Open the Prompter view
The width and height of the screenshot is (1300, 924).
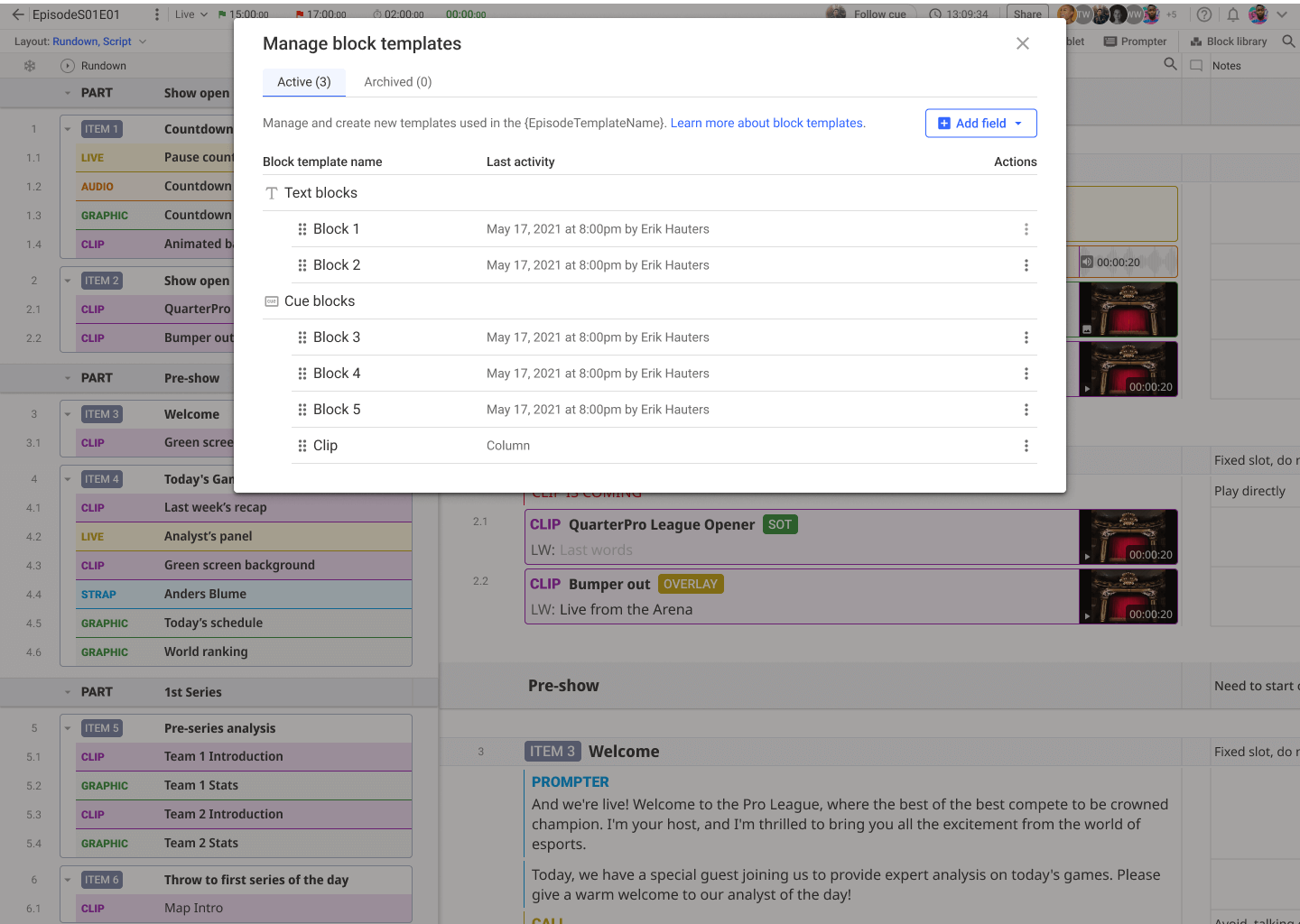[x=1135, y=42]
